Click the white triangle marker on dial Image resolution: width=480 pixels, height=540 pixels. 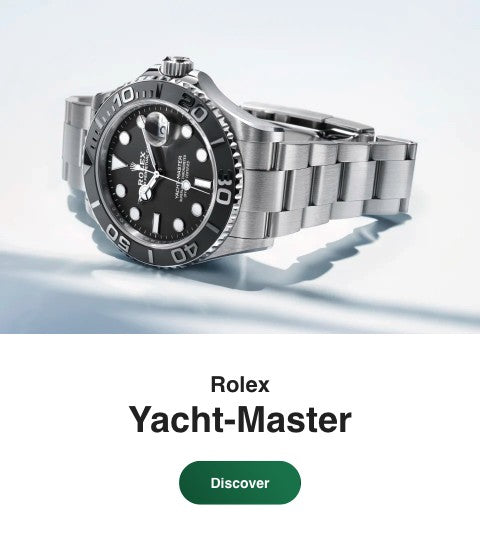pyautogui.click(x=117, y=163)
